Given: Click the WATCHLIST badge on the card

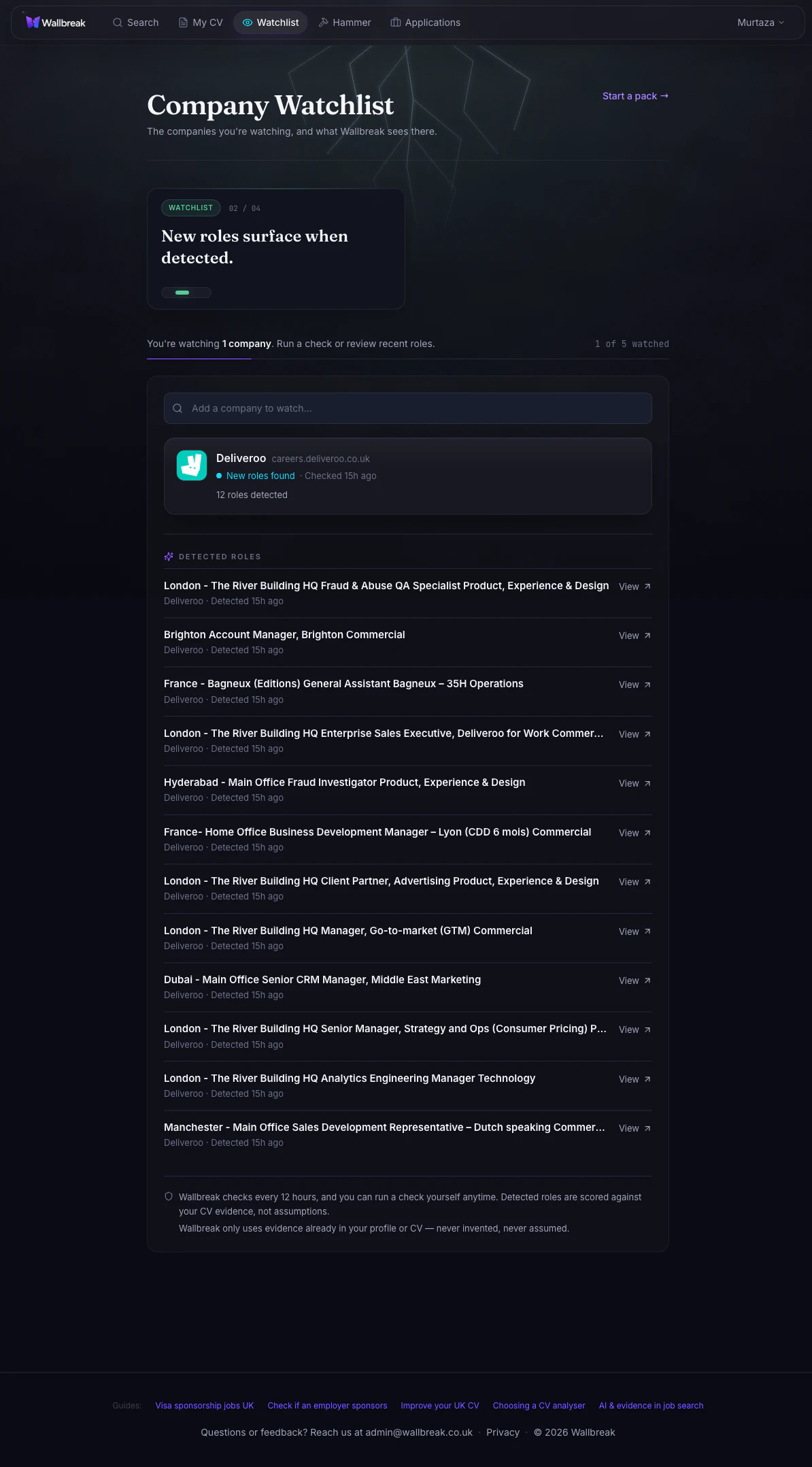Looking at the screenshot, I should click(x=190, y=208).
